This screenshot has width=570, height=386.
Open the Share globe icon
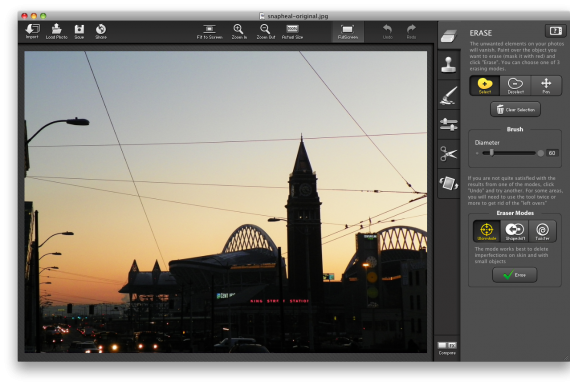tap(101, 31)
